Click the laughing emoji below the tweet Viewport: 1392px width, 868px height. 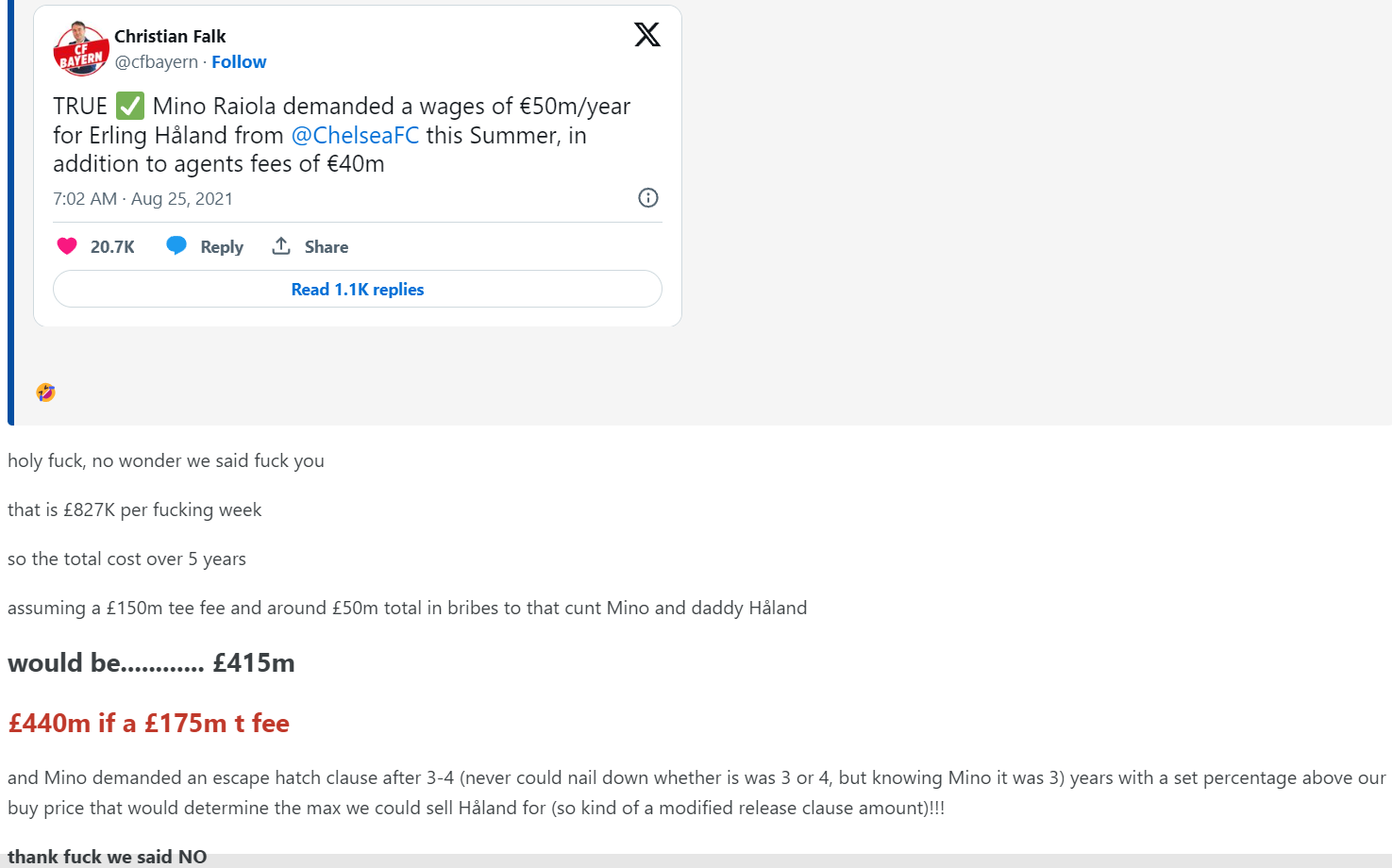click(45, 392)
